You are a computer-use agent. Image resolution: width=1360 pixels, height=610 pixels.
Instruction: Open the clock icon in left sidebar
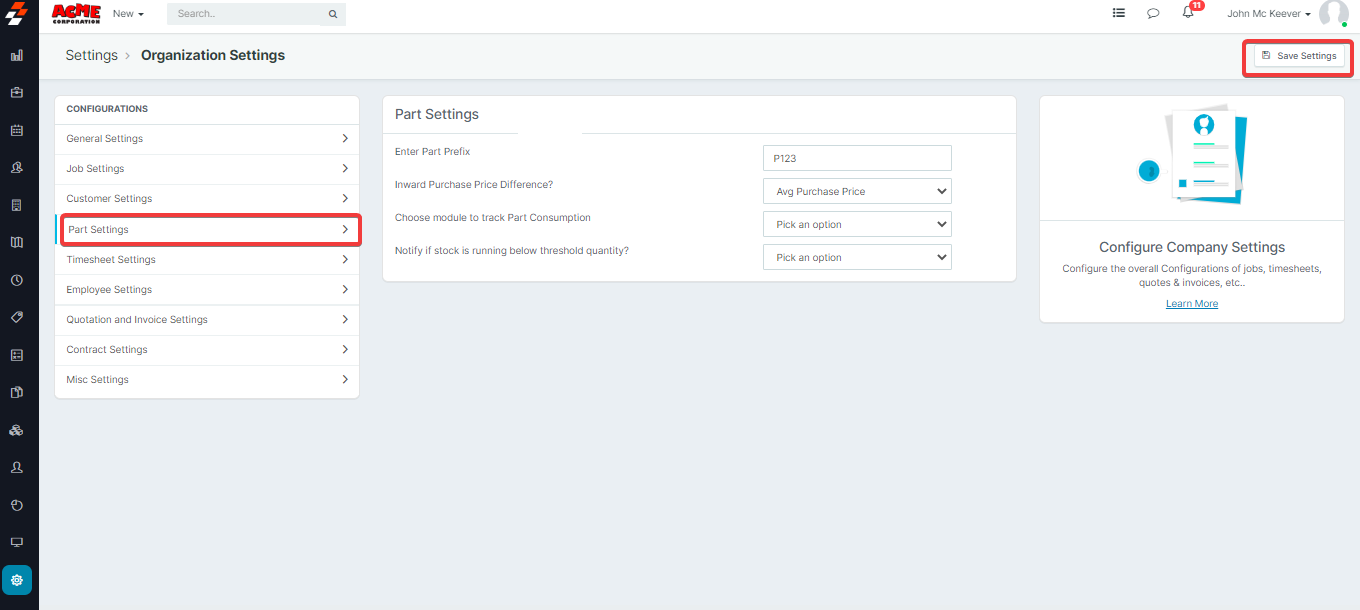pyautogui.click(x=17, y=280)
